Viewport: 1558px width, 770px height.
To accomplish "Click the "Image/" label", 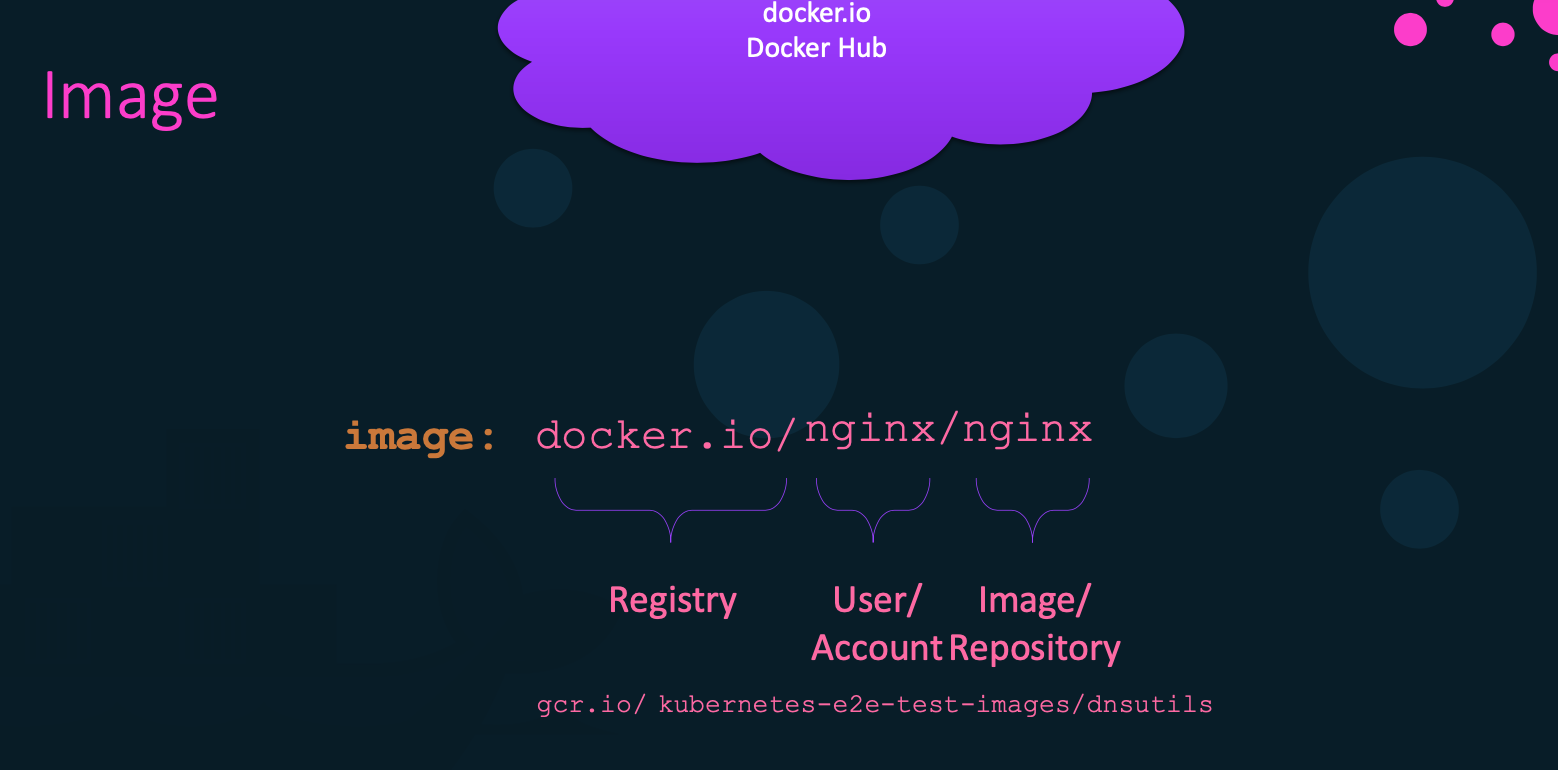I will pos(1034,600).
